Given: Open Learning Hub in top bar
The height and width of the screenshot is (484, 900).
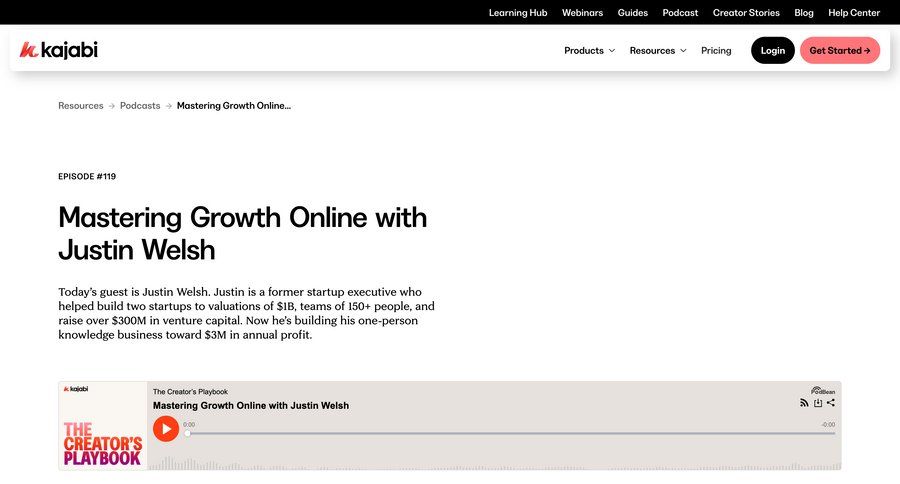Looking at the screenshot, I should [x=518, y=13].
